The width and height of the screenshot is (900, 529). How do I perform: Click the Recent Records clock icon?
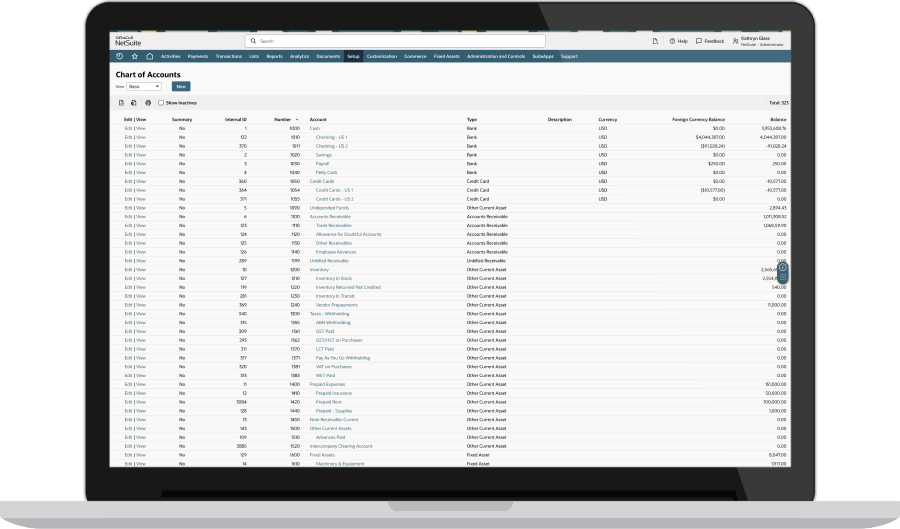click(x=120, y=56)
